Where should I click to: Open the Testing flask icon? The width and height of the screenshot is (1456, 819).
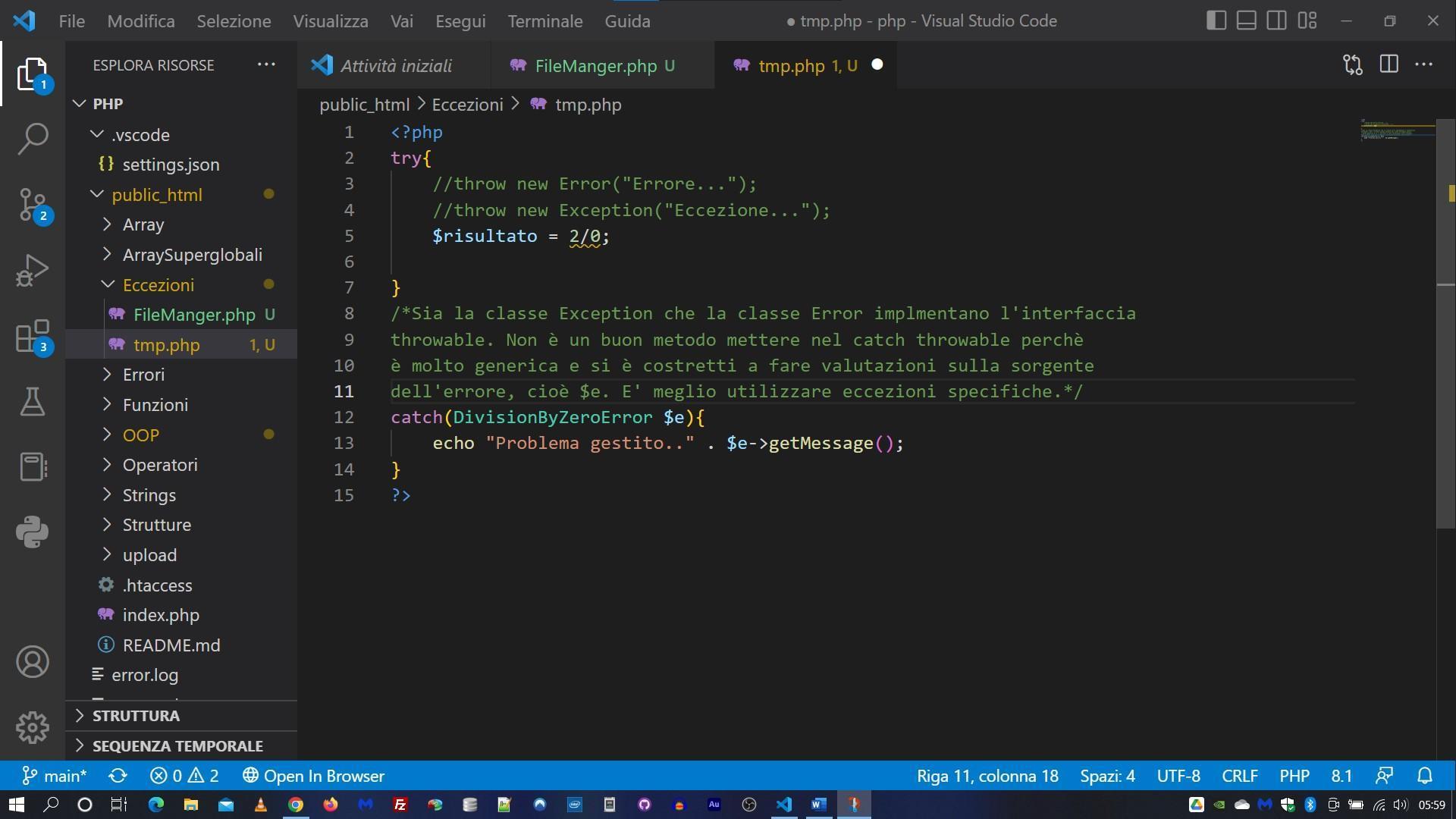pyautogui.click(x=32, y=401)
